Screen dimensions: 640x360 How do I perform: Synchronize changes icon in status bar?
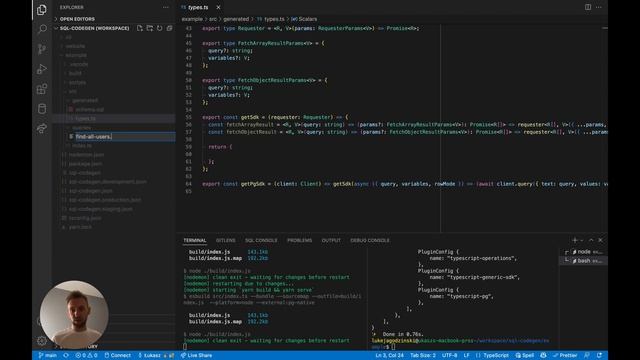pos(66,356)
